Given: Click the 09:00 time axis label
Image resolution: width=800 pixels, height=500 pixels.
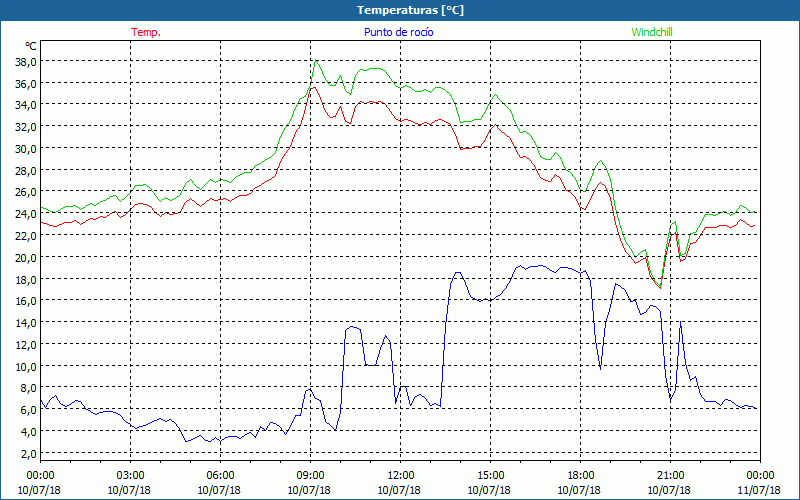Looking at the screenshot, I should coord(311,476).
